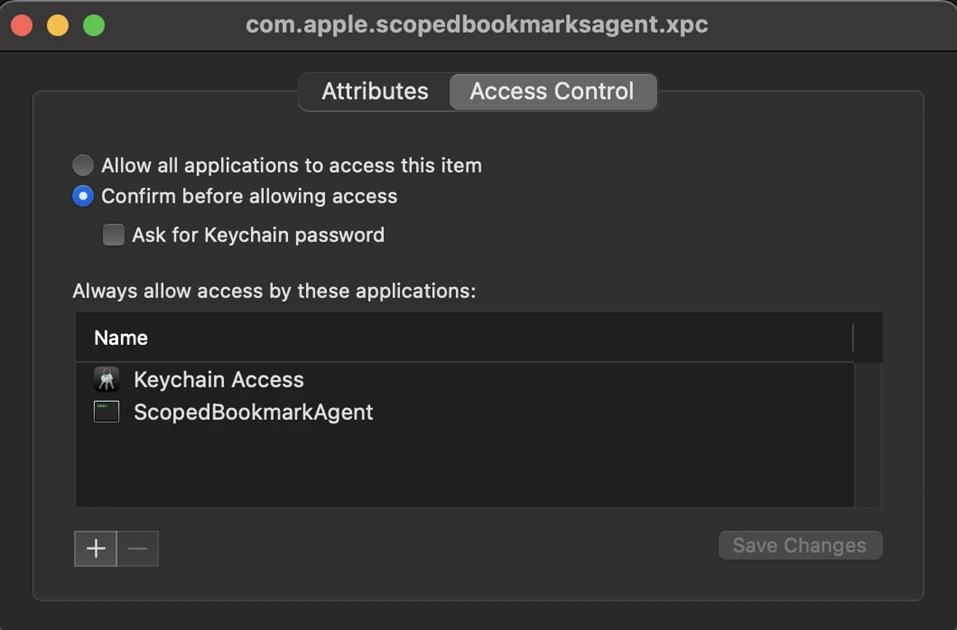Switch to the Access Control tab
The width and height of the screenshot is (957, 630).
(553, 91)
